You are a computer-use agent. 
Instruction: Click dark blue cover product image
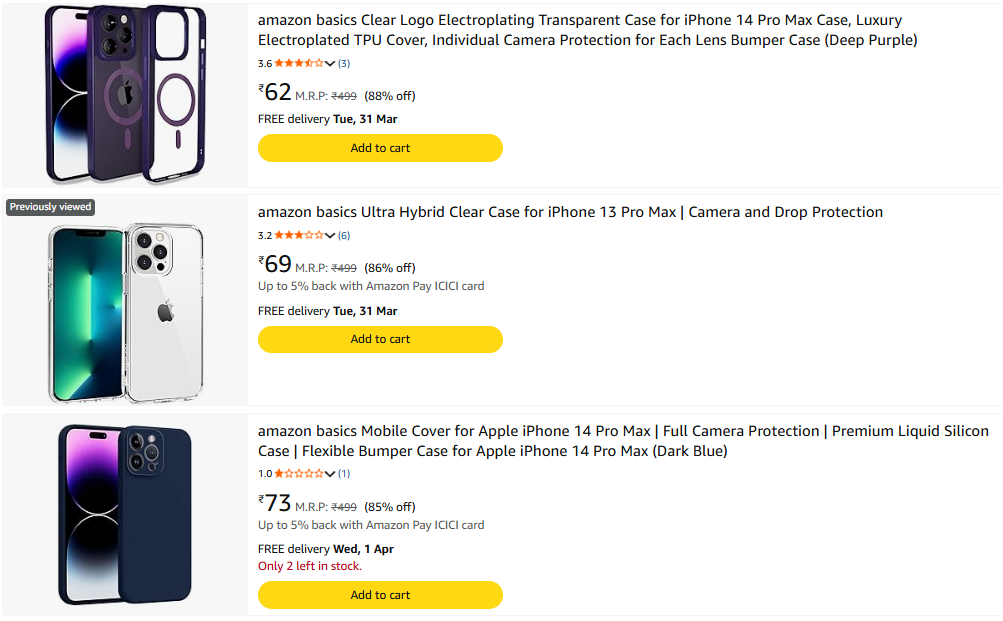[x=125, y=514]
